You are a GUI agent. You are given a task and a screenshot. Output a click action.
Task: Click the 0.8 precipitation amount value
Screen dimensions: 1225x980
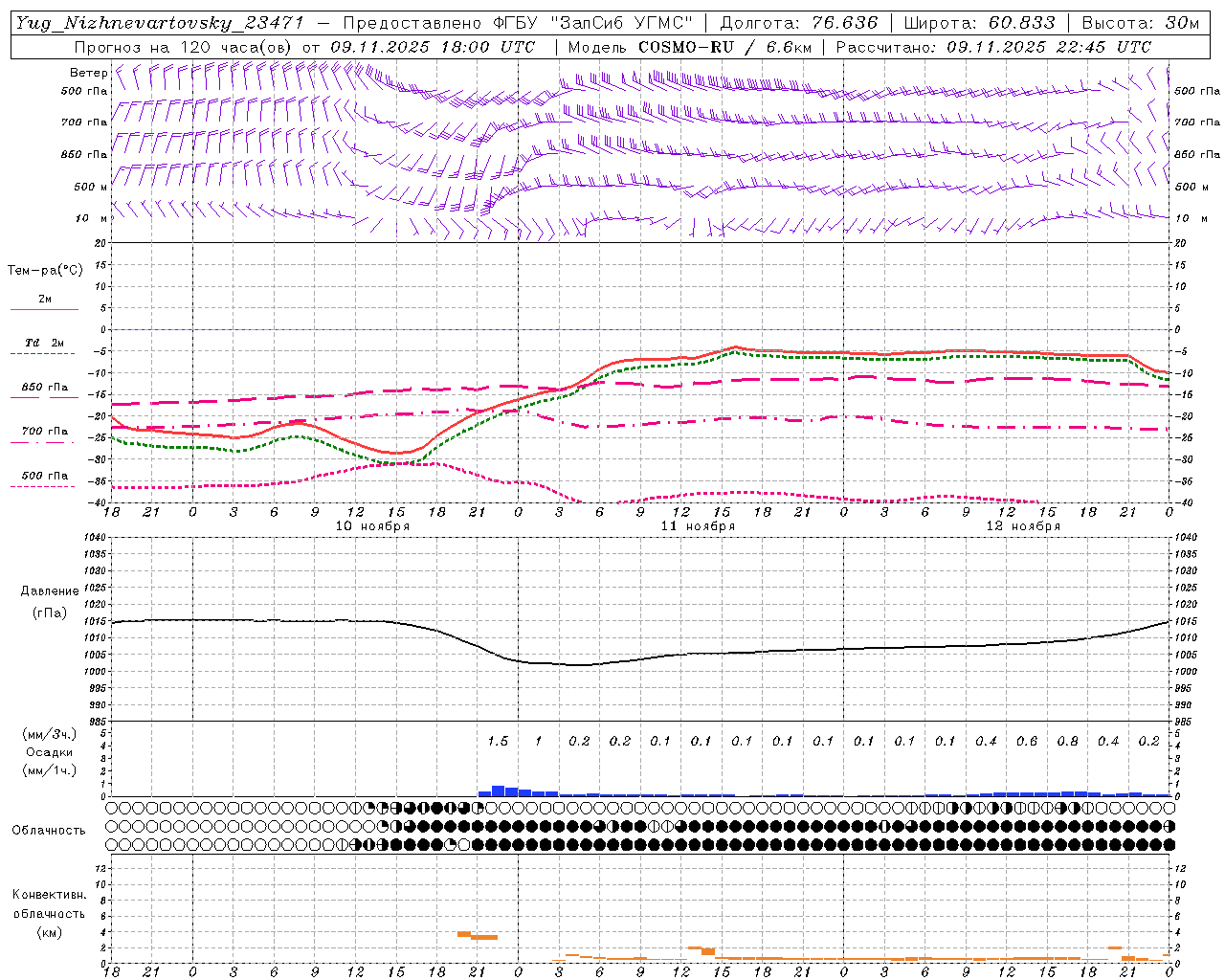(1068, 742)
